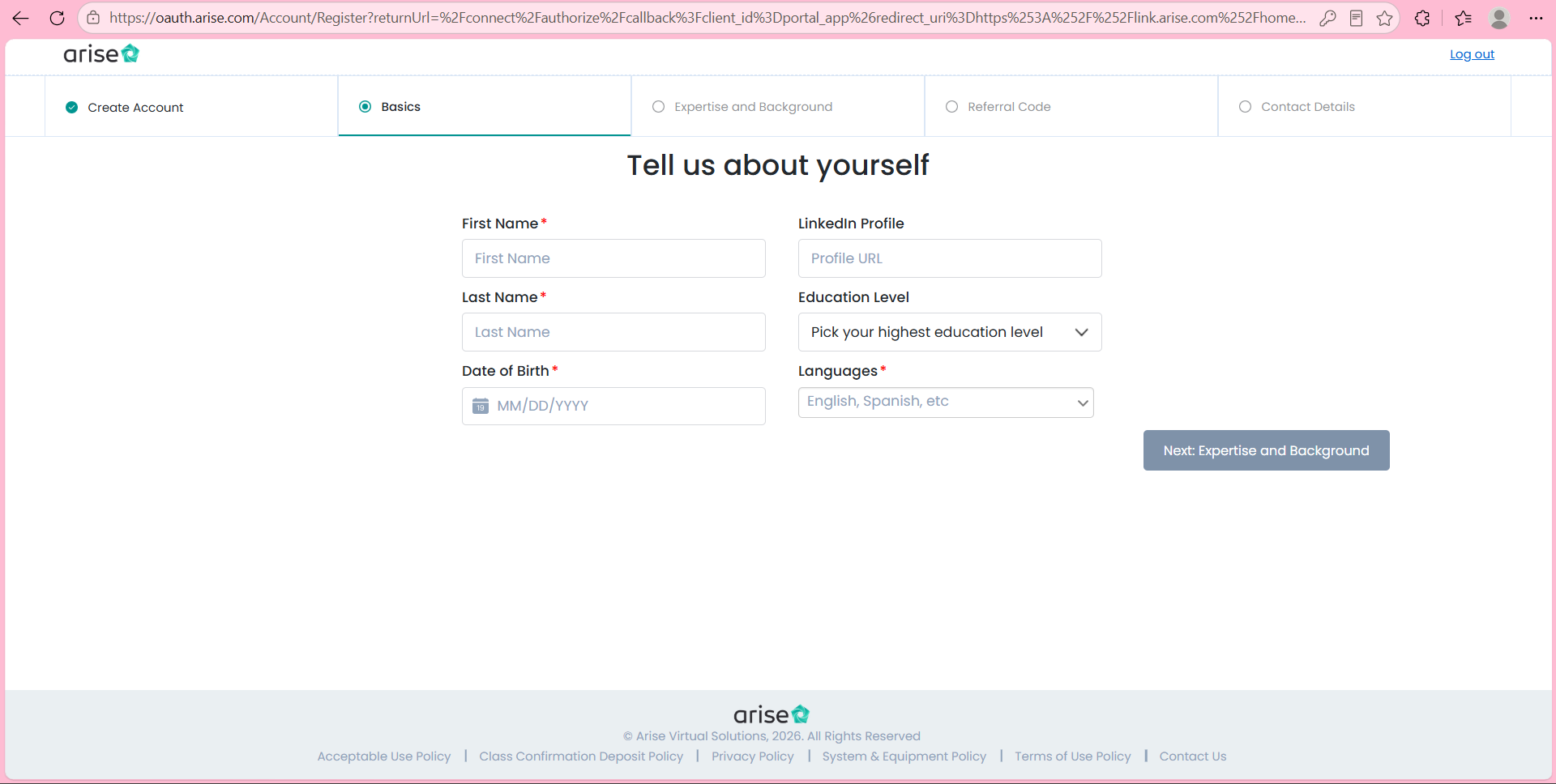Open System & Equipment Policy link

click(x=904, y=756)
